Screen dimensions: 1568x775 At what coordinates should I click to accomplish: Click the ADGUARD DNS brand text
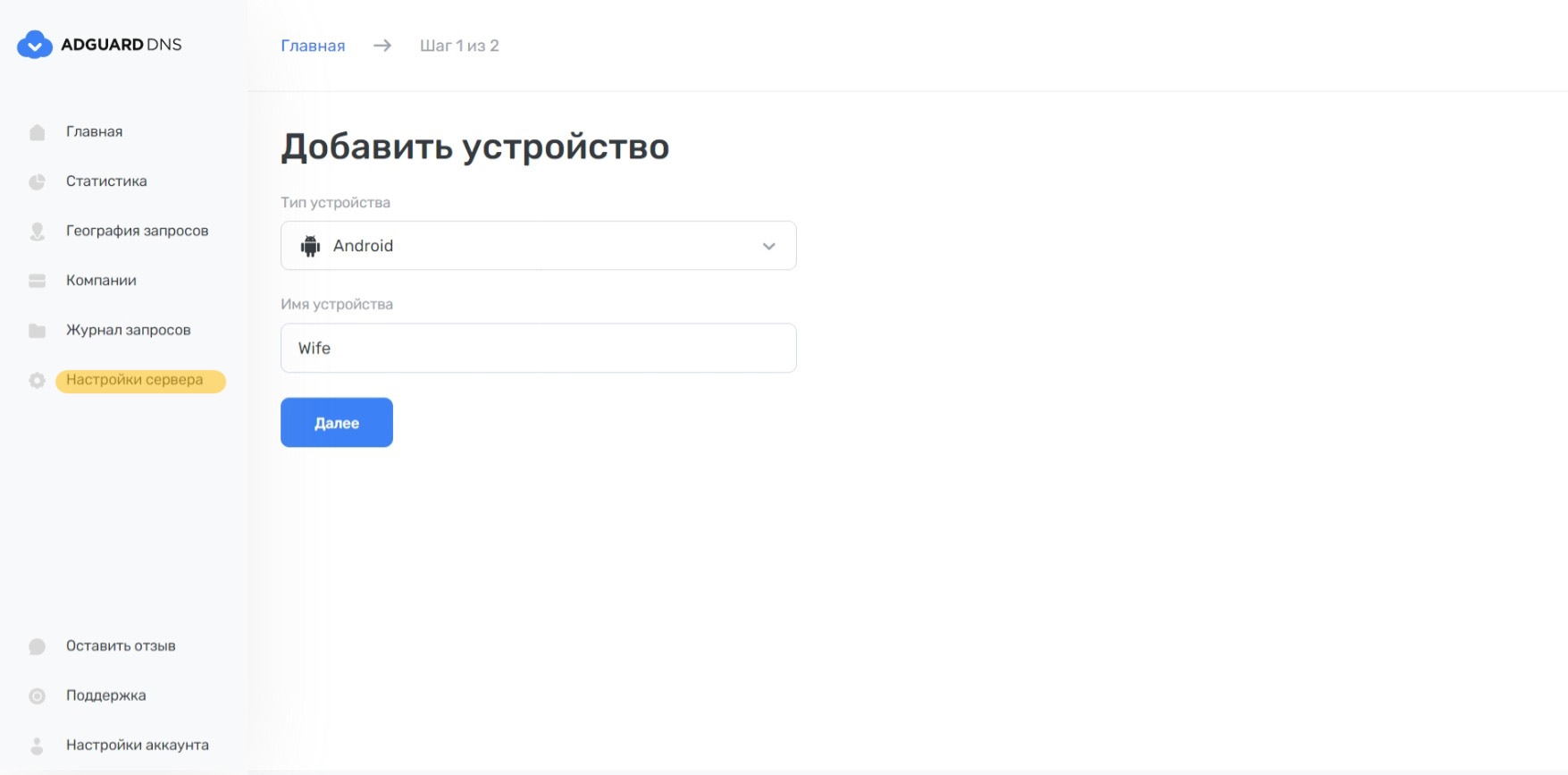tap(121, 45)
